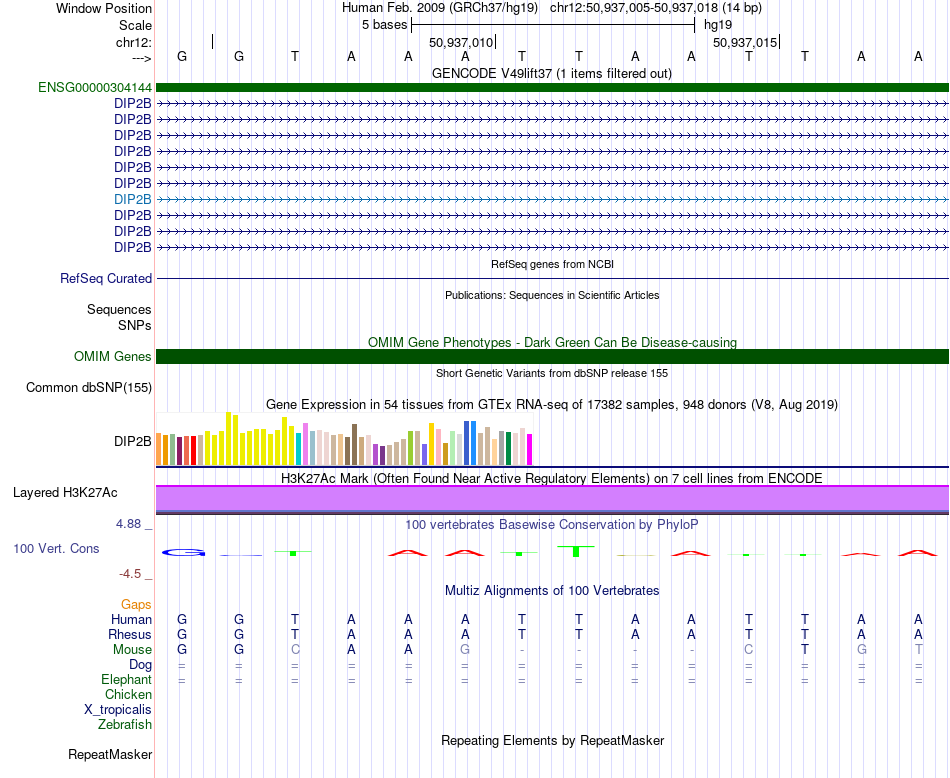Click the Scale label
The height and width of the screenshot is (778, 950).
[x=136, y=25]
